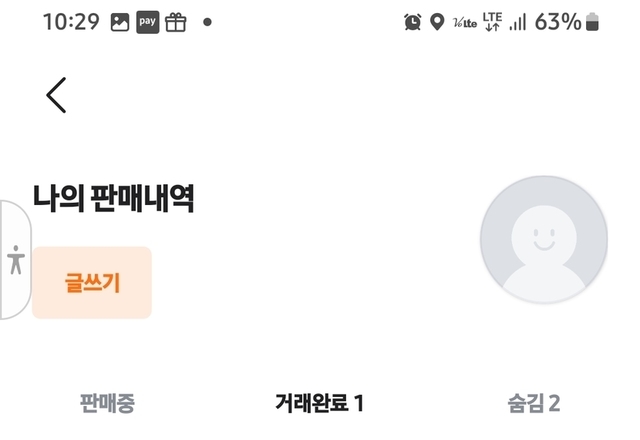Tap the 나의 판매내역 heading
Image resolution: width=640 pixels, height=440 pixels.
click(x=113, y=199)
